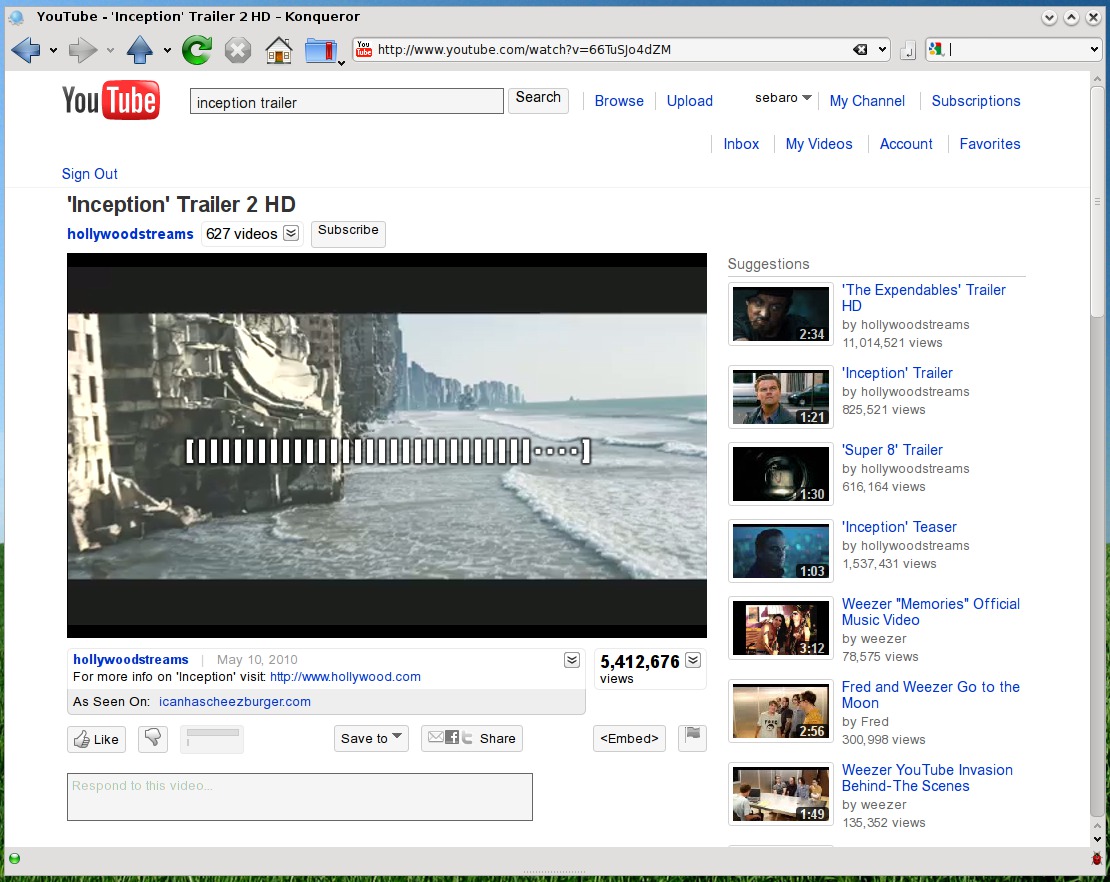Click the like/dislike rating bar
This screenshot has height=882, width=1110.
[212, 738]
